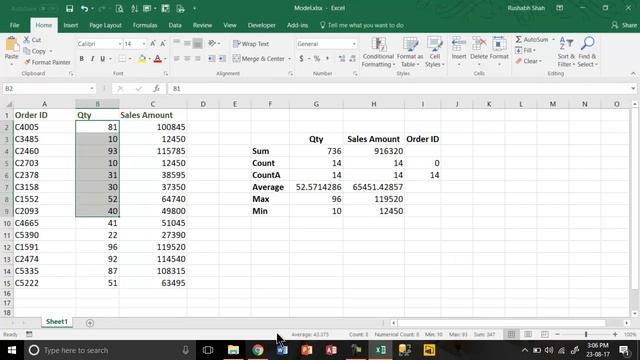The height and width of the screenshot is (360, 640).
Task: Open Chrome from the taskbar
Action: pyautogui.click(x=258, y=350)
